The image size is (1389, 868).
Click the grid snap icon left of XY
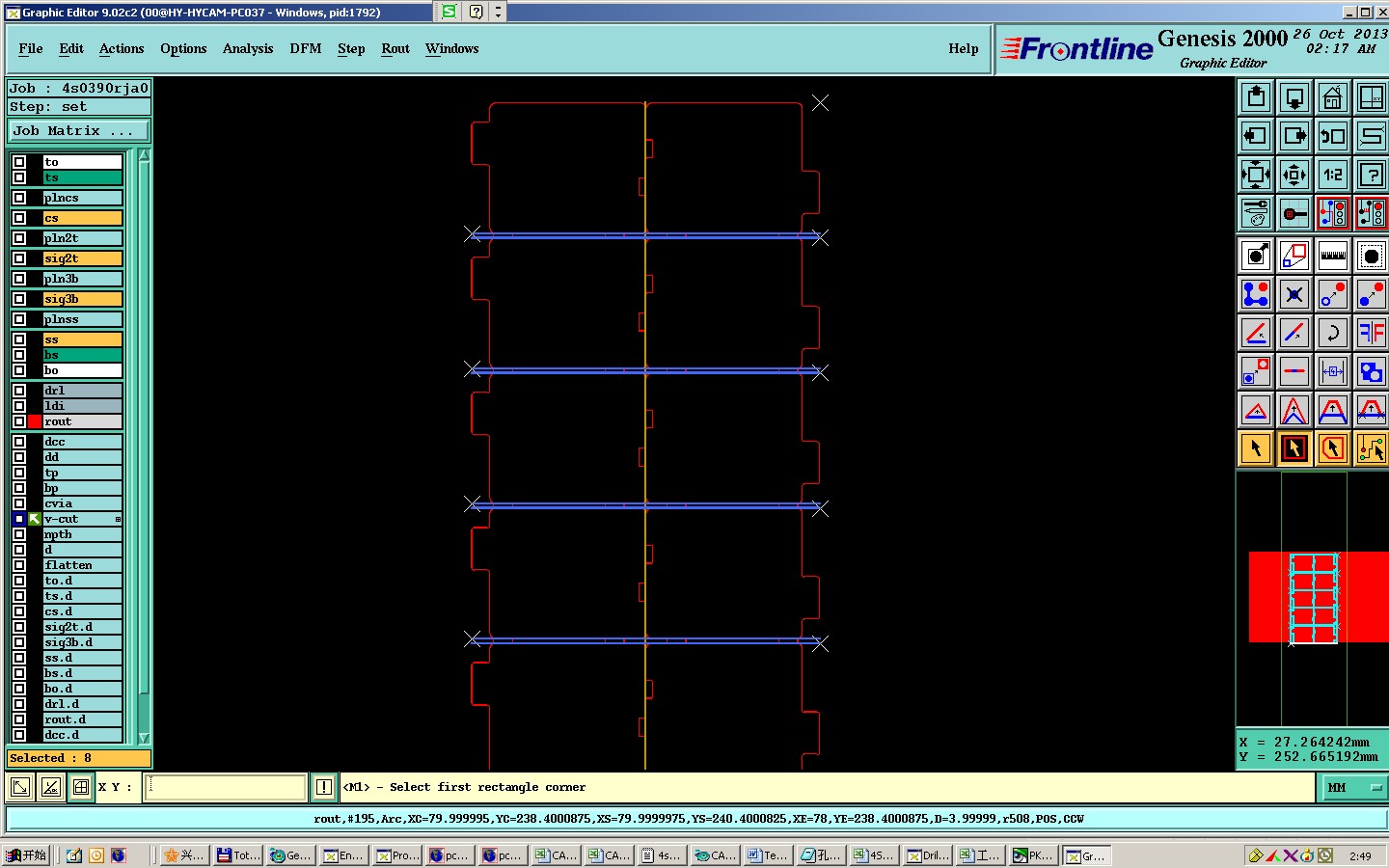(81, 787)
